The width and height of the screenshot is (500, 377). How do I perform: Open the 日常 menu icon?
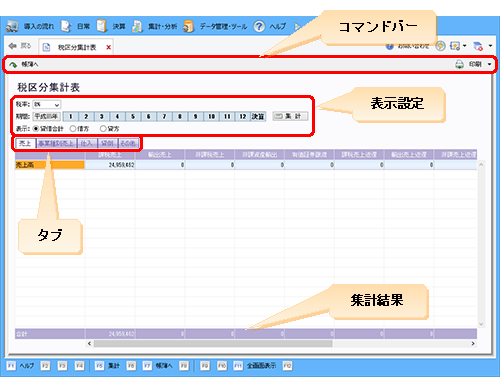pyautogui.click(x=67, y=26)
